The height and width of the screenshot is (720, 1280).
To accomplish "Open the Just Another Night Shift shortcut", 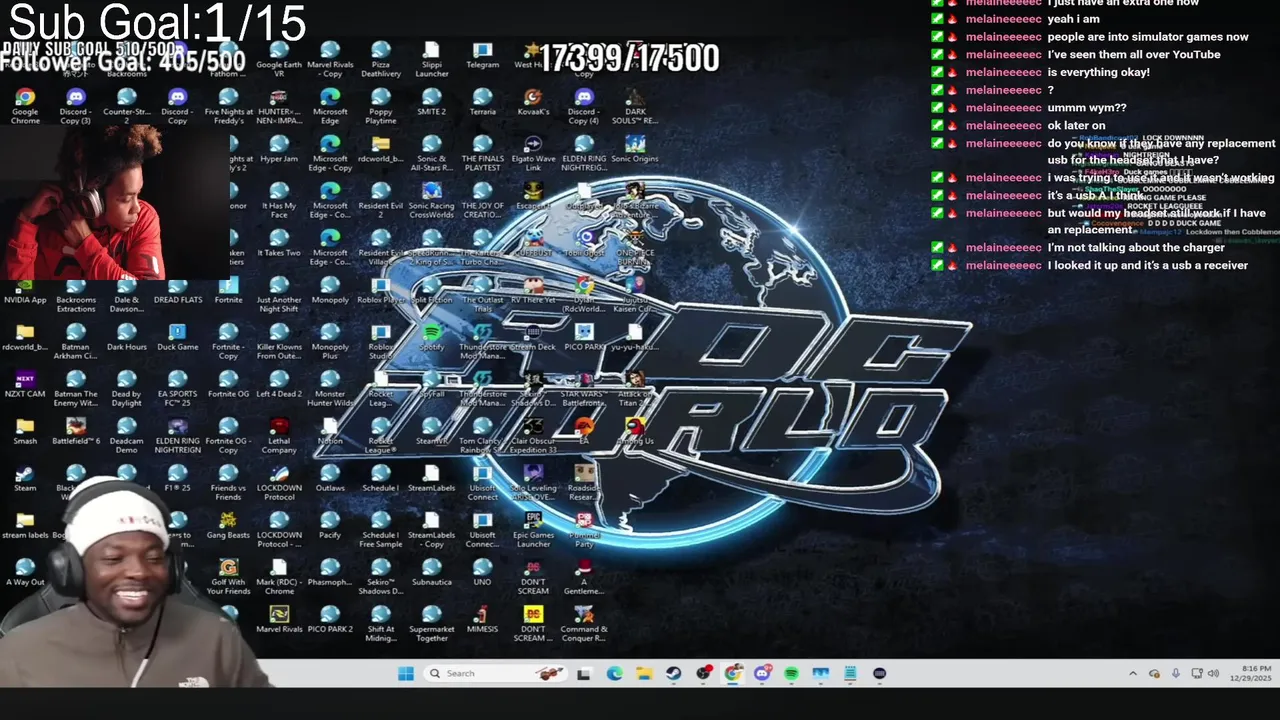I will coord(279,294).
